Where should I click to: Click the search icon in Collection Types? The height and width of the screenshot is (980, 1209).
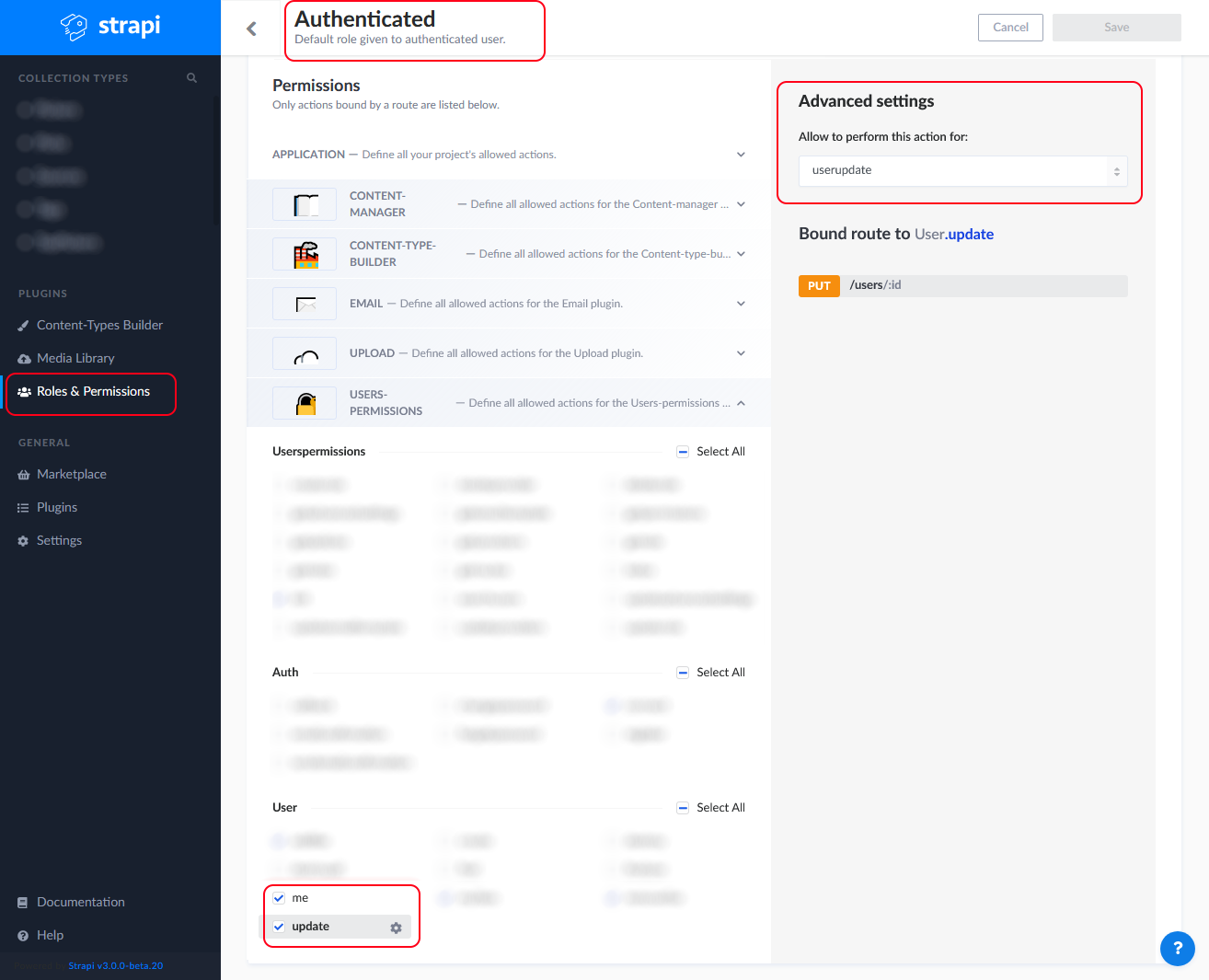191,78
